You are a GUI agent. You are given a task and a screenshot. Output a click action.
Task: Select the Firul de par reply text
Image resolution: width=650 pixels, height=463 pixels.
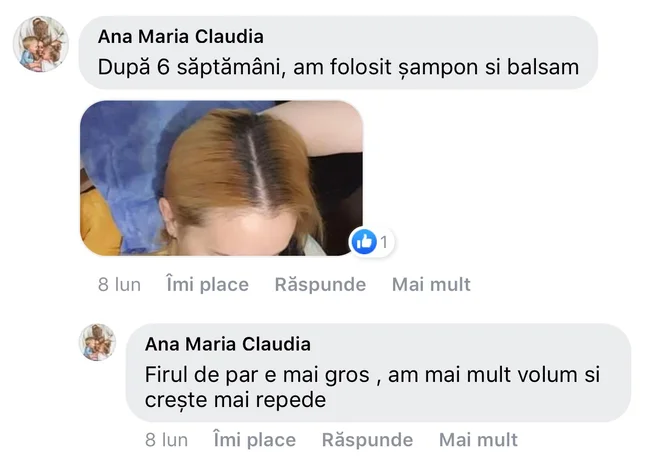372,387
